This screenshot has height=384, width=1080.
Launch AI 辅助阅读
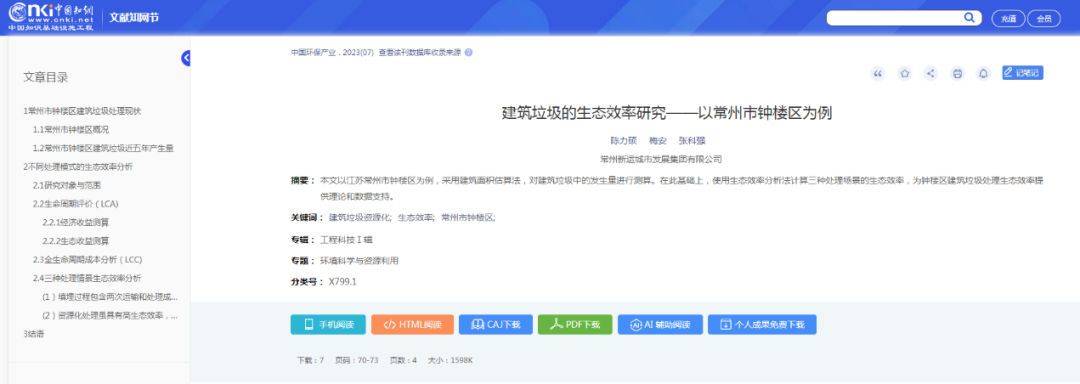[x=660, y=325]
